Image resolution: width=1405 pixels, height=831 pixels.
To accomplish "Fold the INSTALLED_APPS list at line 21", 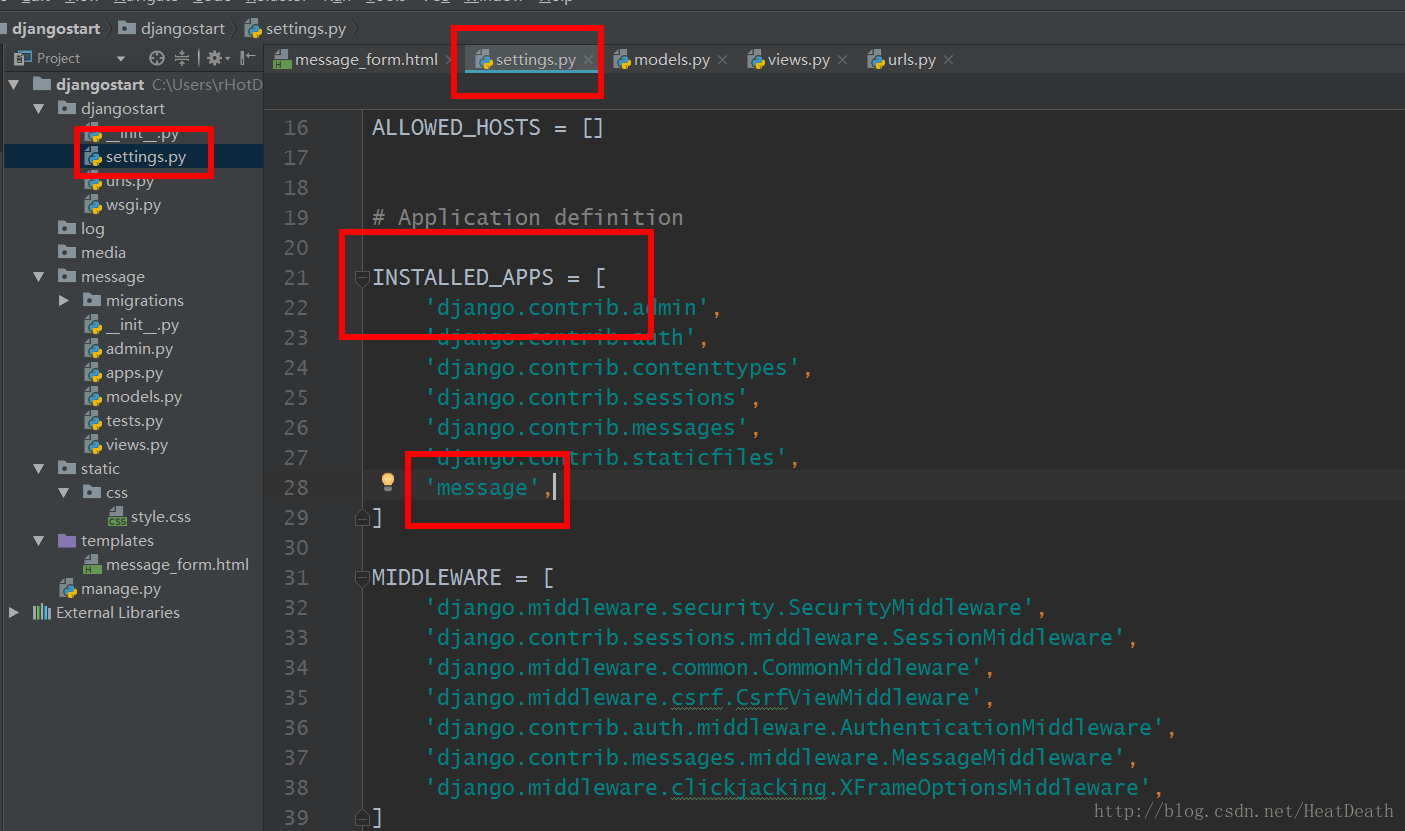I will 362,279.
